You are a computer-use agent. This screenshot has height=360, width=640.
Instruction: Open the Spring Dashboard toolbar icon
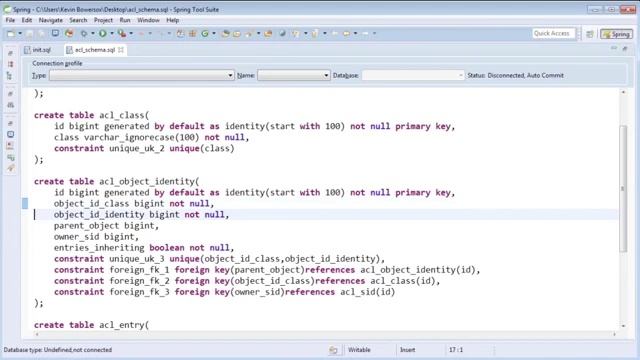pyautogui.click(x=69, y=33)
